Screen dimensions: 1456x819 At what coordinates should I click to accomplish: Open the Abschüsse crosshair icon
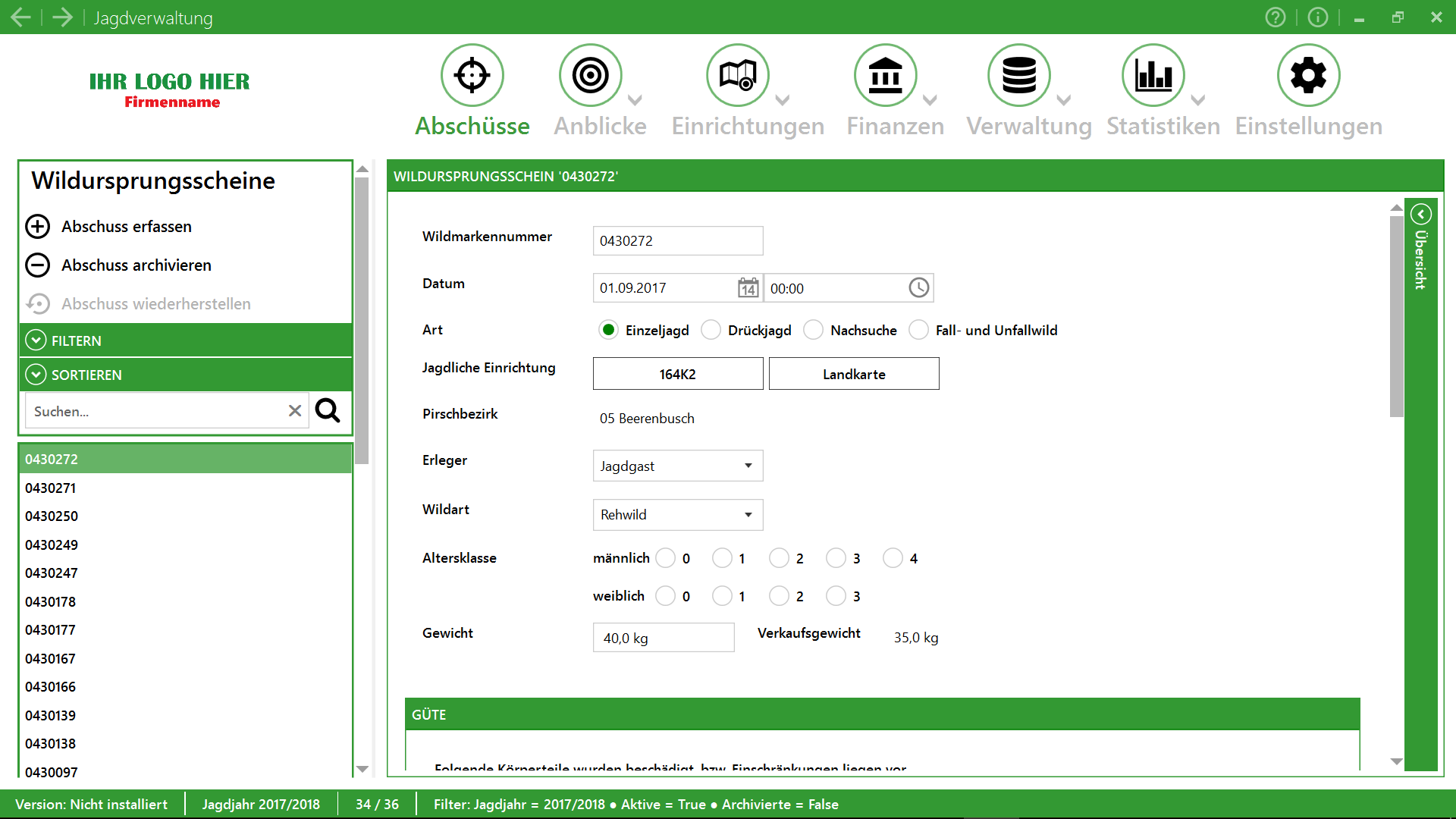(x=472, y=75)
